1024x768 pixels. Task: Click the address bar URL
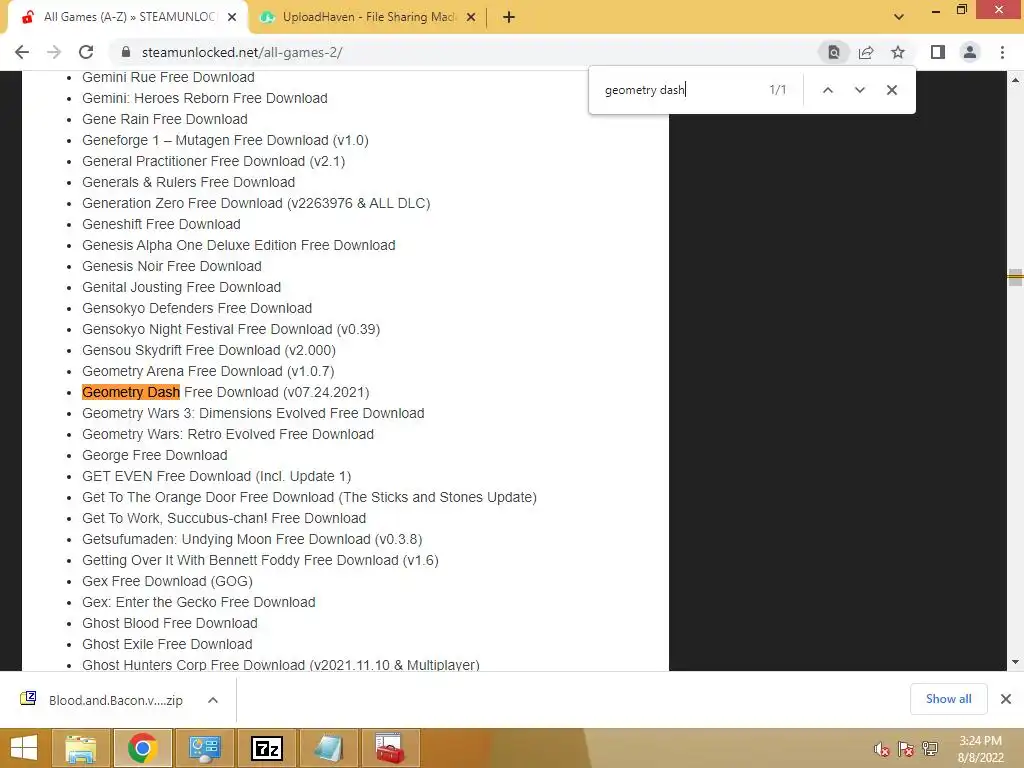pos(242,52)
